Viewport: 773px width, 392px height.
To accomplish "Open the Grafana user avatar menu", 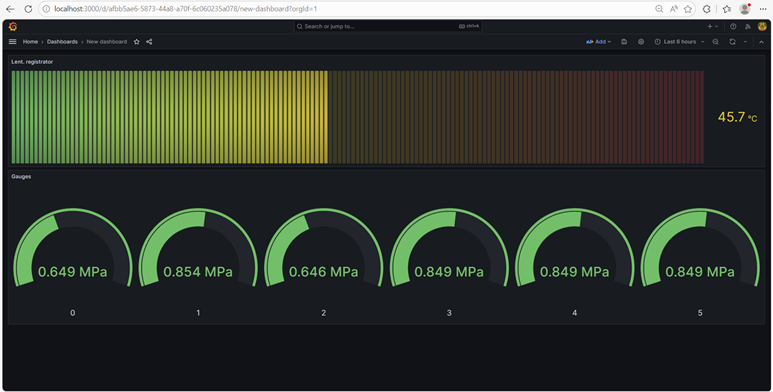I will tap(762, 27).
